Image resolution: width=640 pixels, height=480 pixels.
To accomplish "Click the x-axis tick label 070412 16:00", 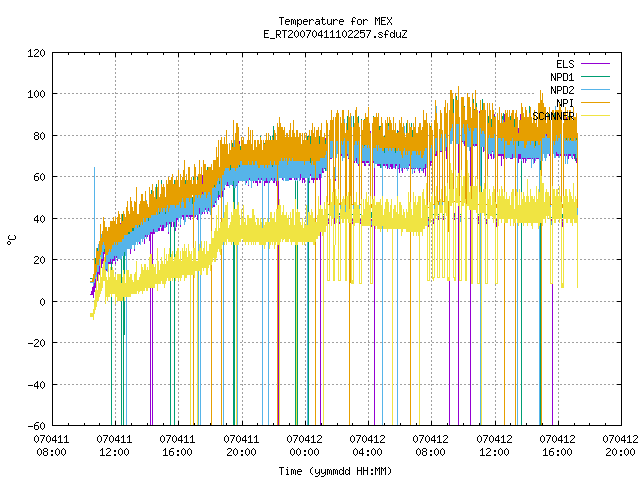I will 557,446.
